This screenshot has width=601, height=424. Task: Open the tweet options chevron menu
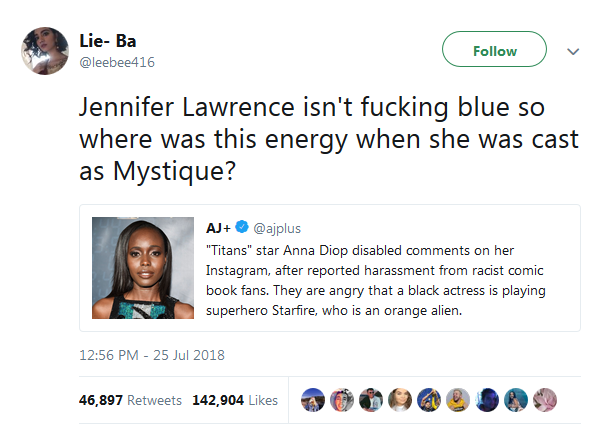573,52
